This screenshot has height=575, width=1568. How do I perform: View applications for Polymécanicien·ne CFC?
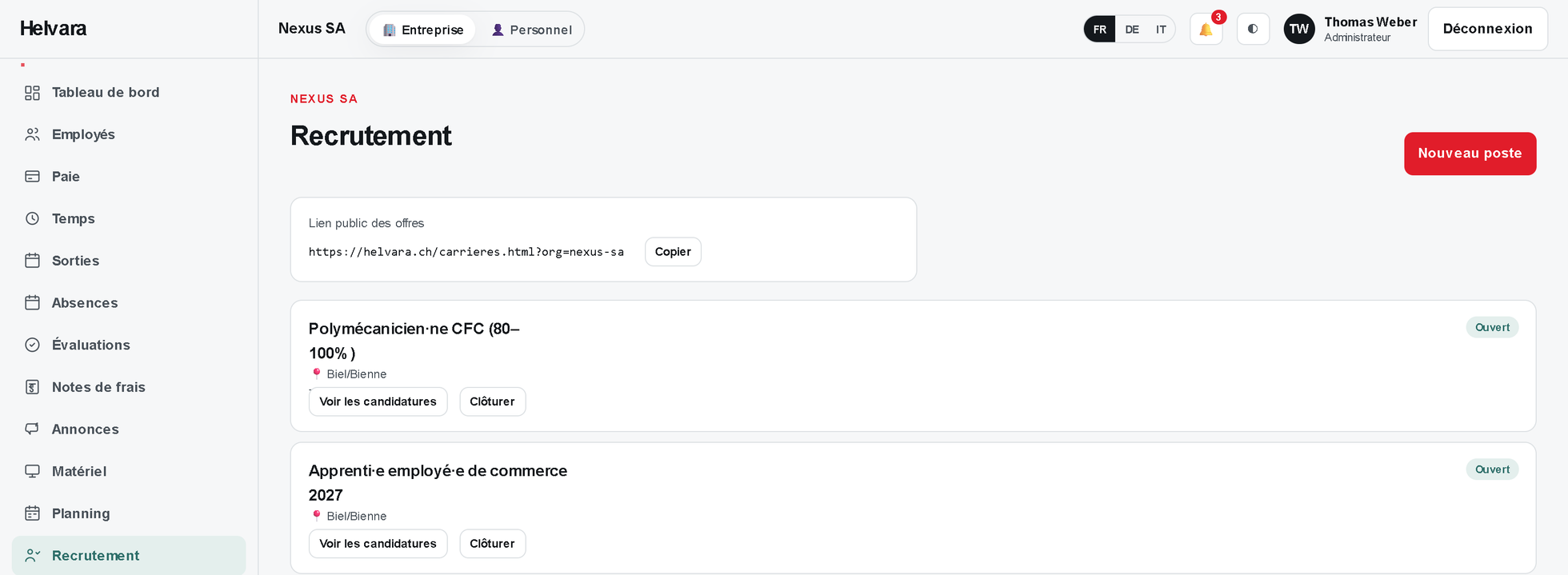pos(378,401)
